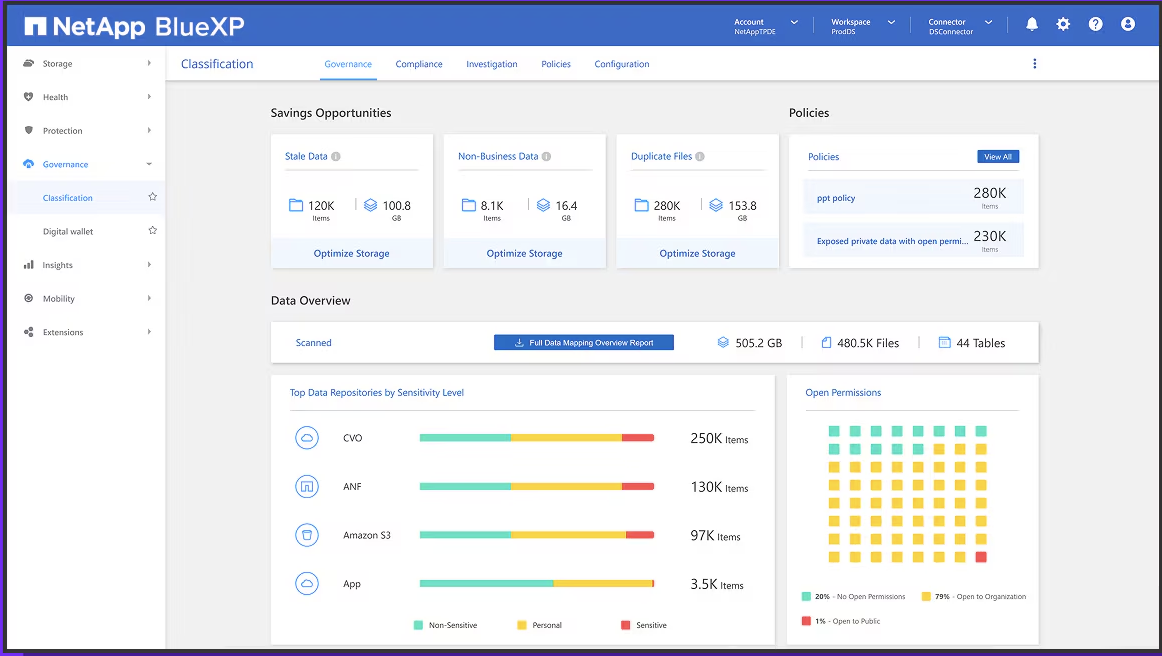This screenshot has height=656, width=1162.
Task: Click the Storage sidebar icon
Action: pyautogui.click(x=28, y=64)
